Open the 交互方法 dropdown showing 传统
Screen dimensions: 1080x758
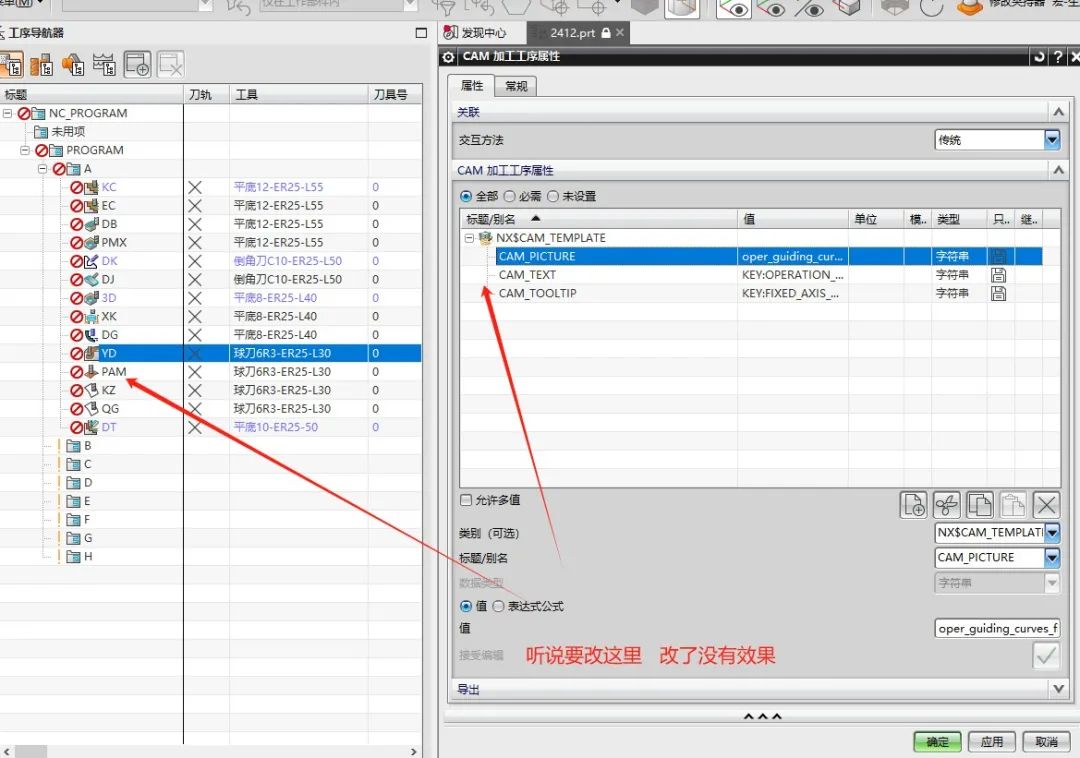(997, 140)
